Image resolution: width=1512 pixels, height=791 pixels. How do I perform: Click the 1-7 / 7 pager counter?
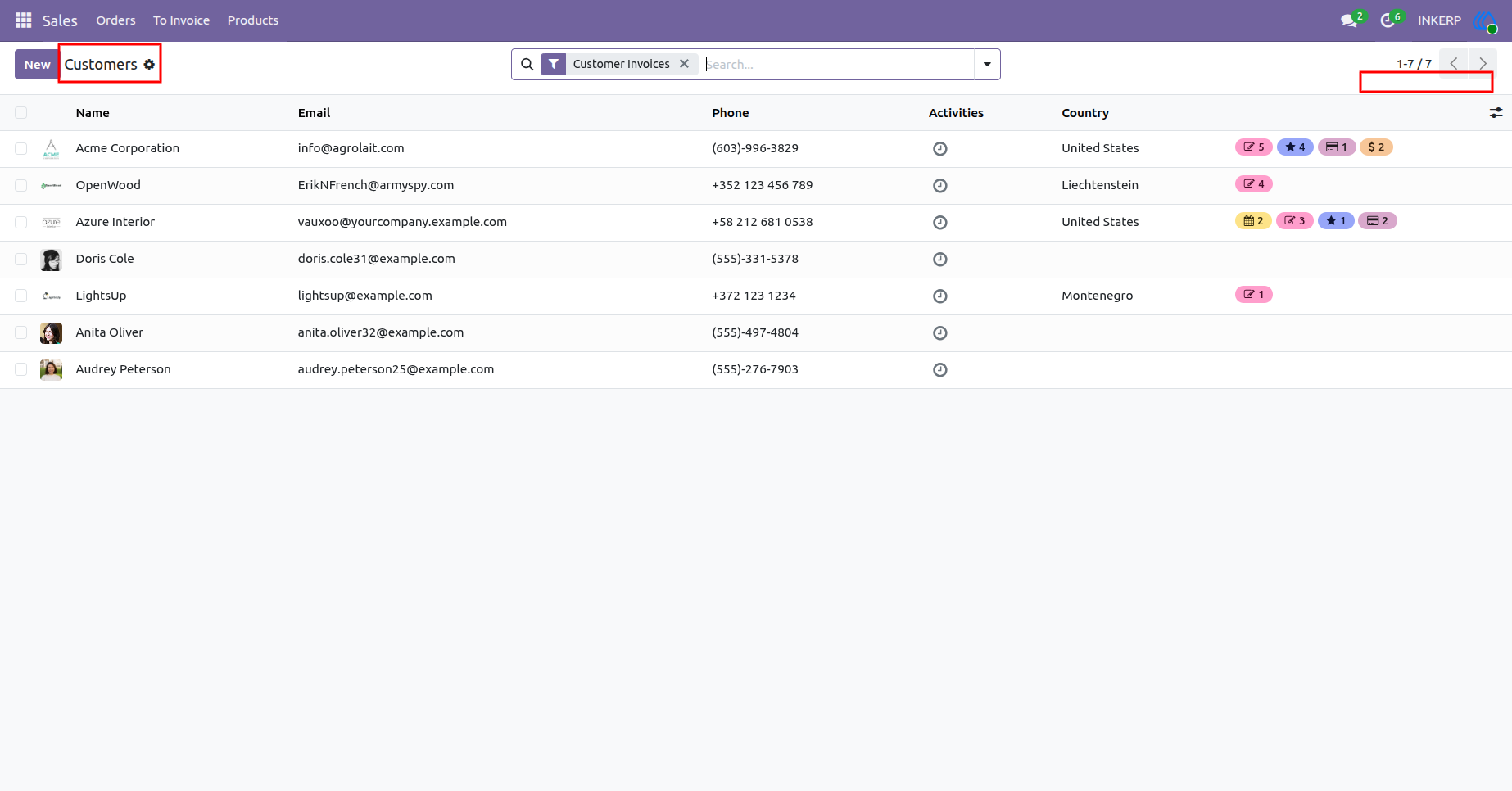[x=1414, y=64]
